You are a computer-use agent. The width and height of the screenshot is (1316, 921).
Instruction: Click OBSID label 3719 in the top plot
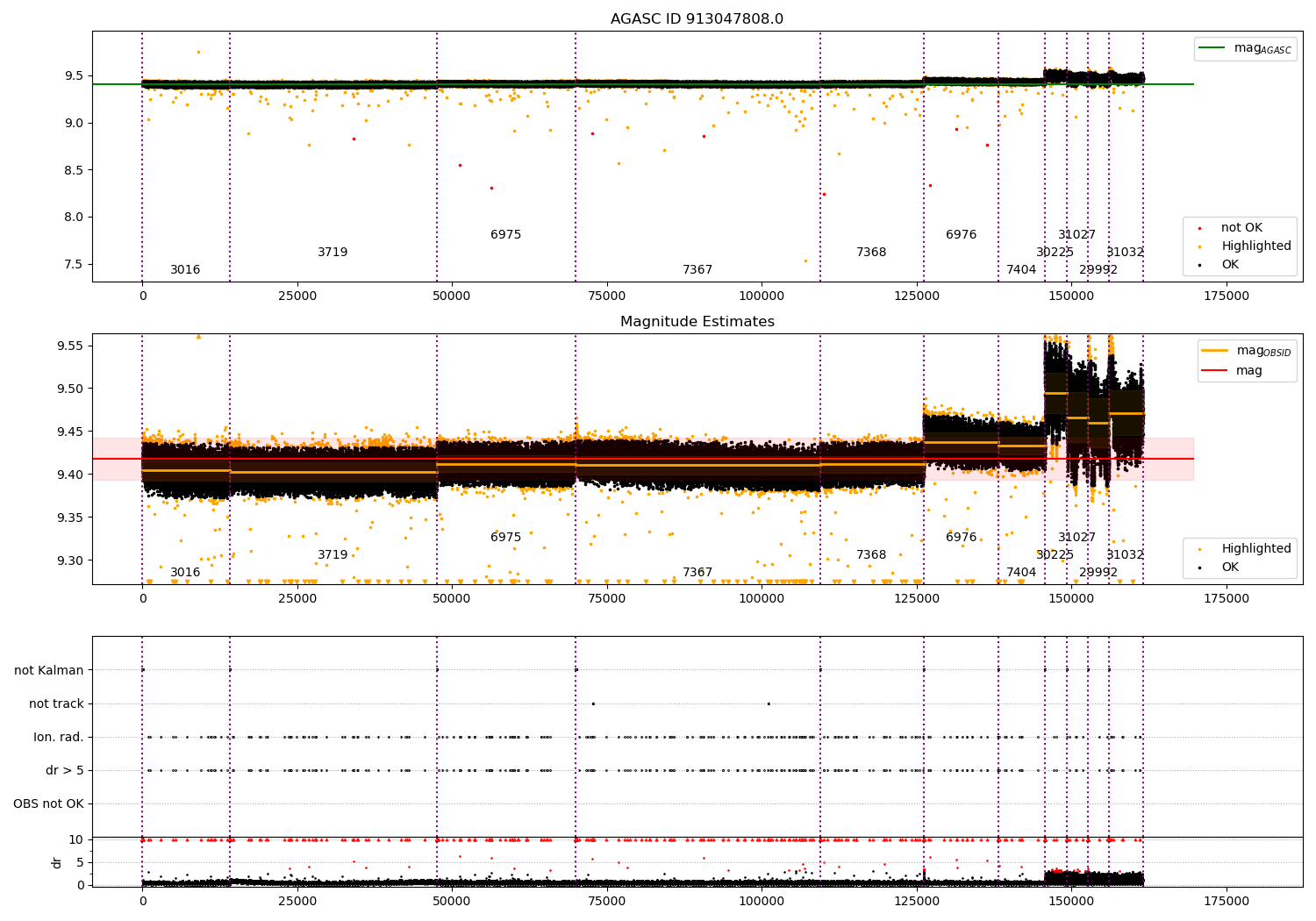point(333,253)
